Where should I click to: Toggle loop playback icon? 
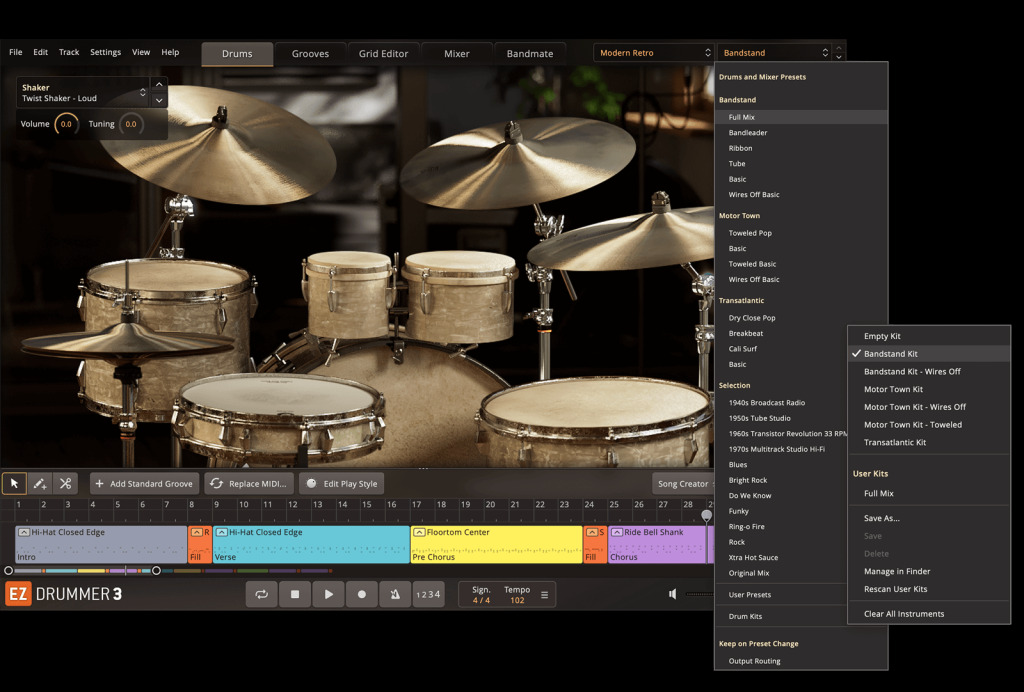click(x=262, y=594)
